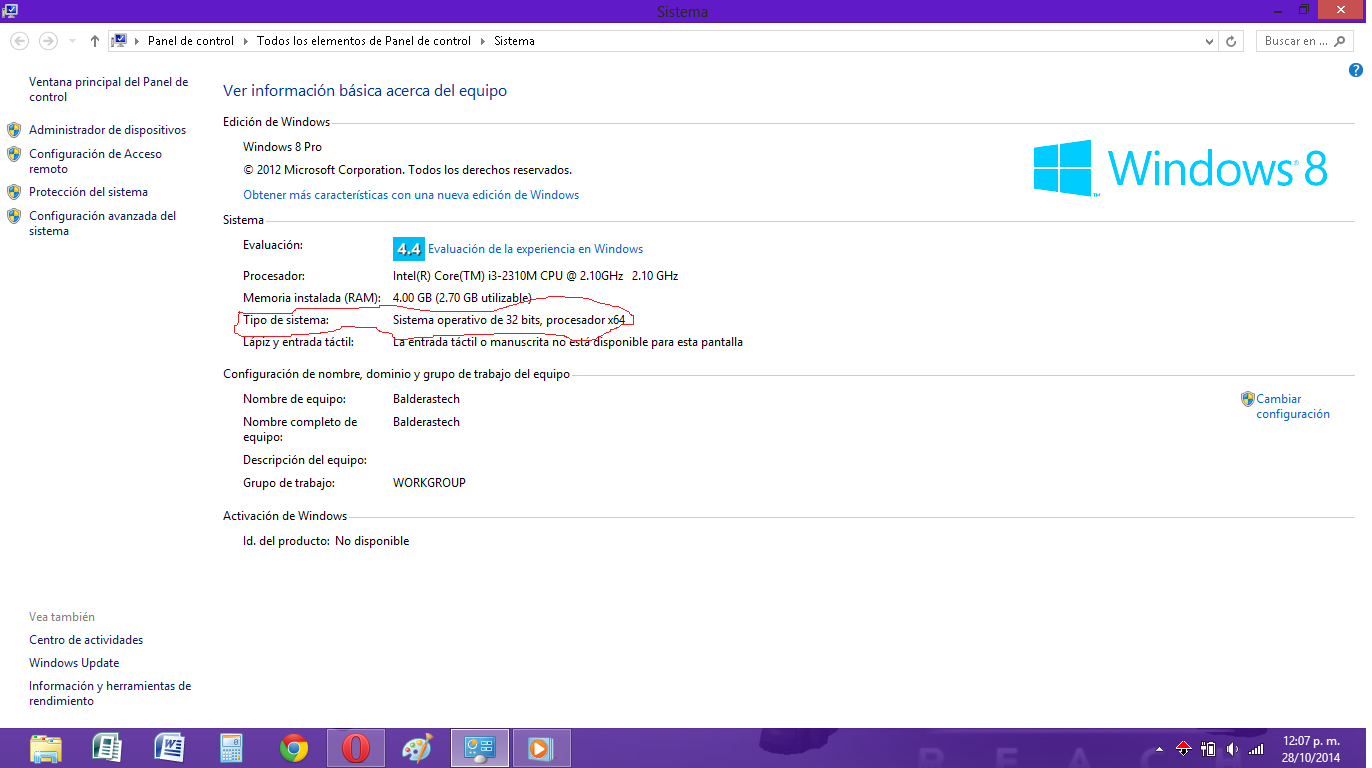This screenshot has height=768, width=1372.
Task: Launch Google Chrome from the taskbar
Action: [293, 747]
